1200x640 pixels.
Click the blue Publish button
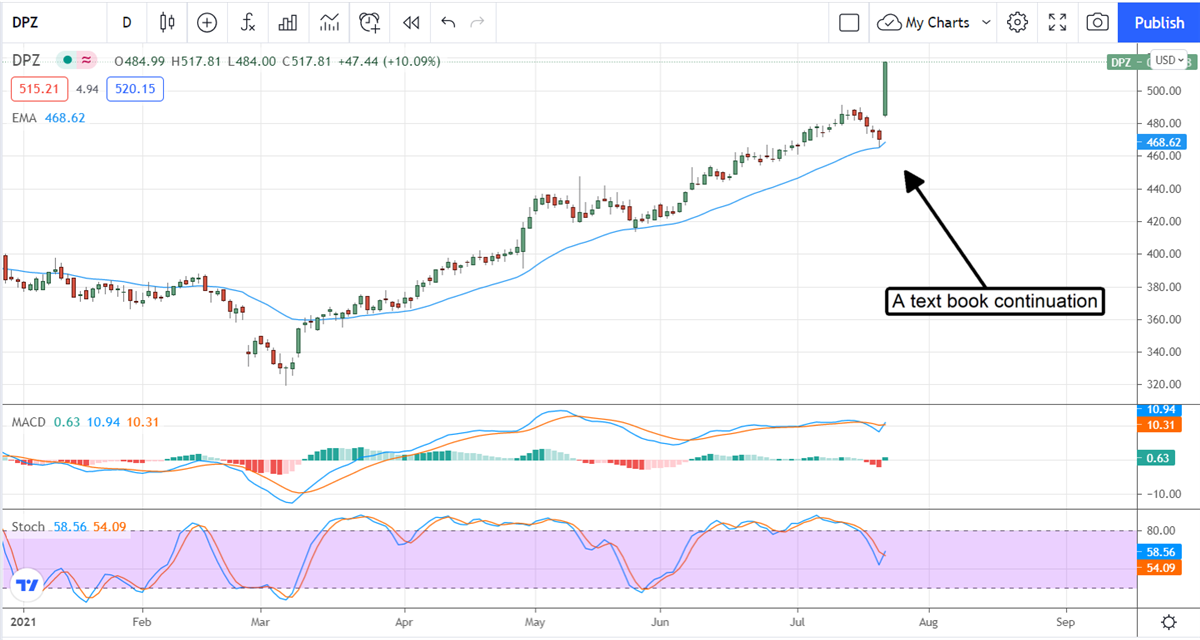(x=1159, y=22)
